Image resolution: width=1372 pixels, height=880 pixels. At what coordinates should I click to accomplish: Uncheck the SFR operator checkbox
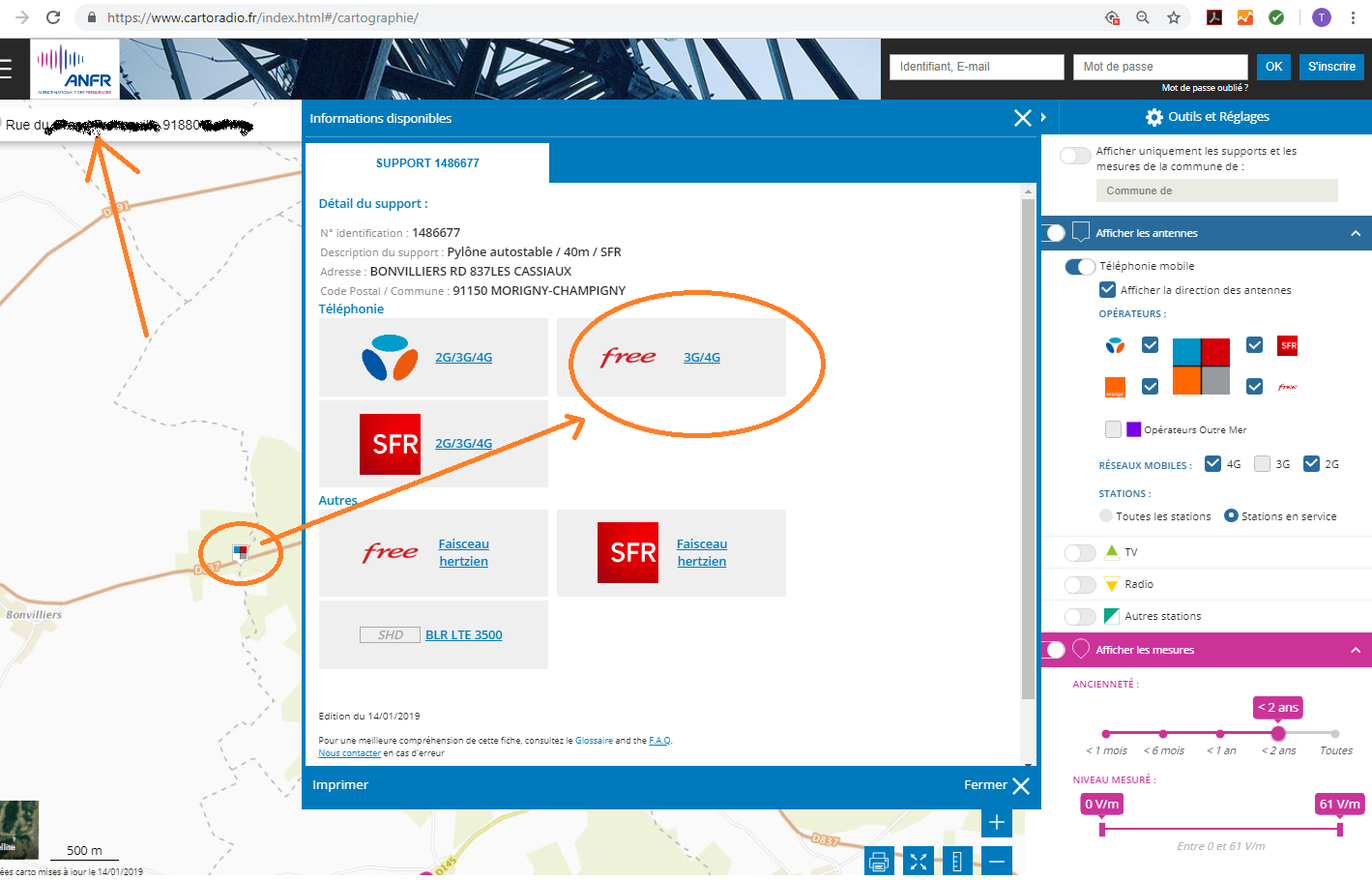point(1254,345)
